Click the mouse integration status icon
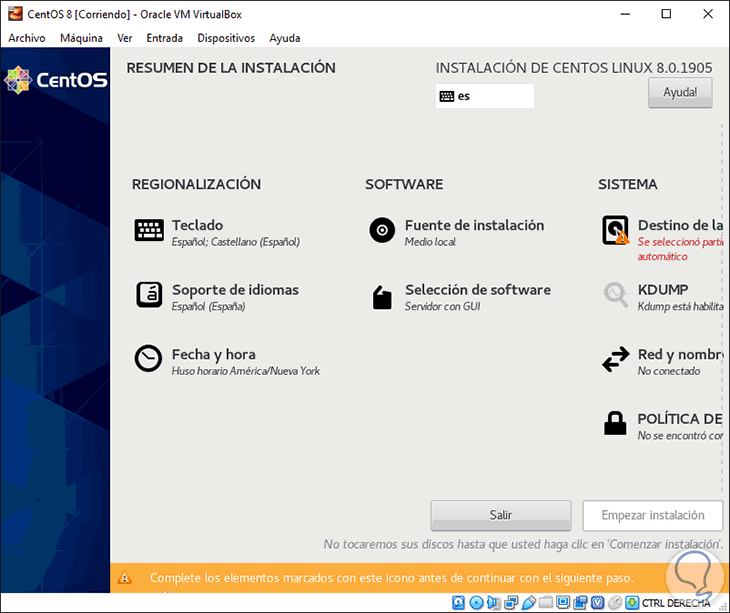730x613 pixels. [x=615, y=603]
